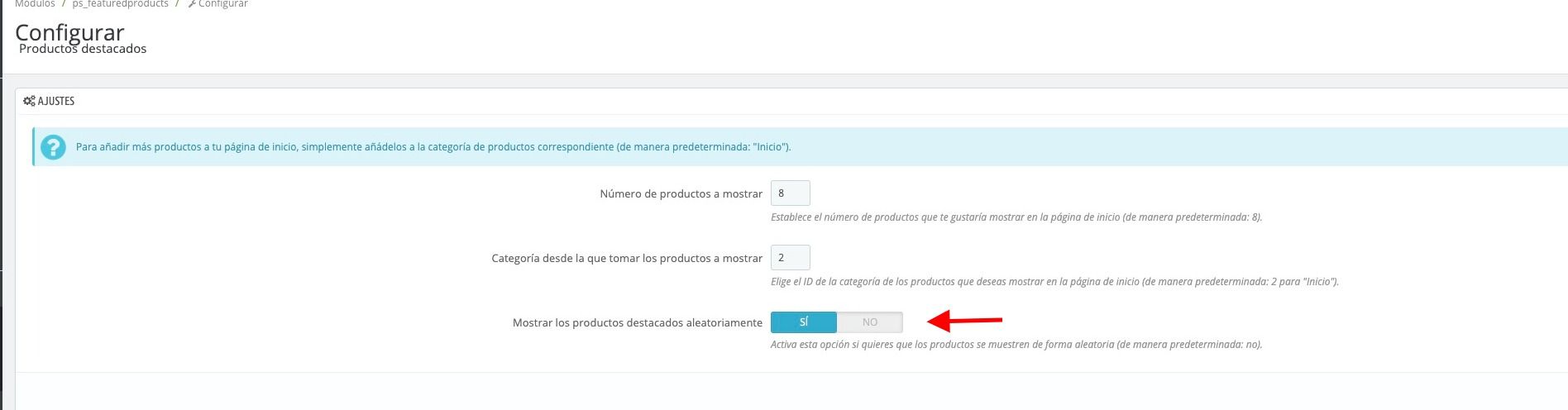This screenshot has height=410, width=1568.
Task: Set random display toggle to NO
Action: point(870,322)
